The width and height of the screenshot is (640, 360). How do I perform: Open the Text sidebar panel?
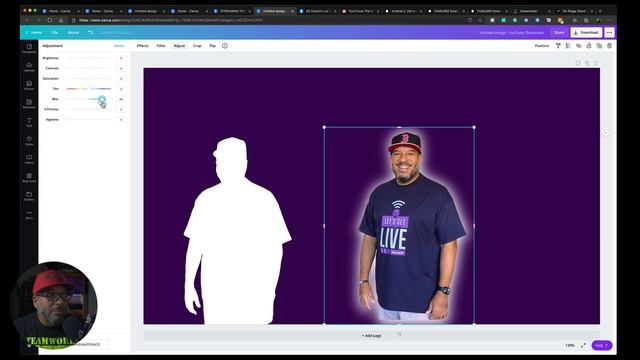pos(29,122)
